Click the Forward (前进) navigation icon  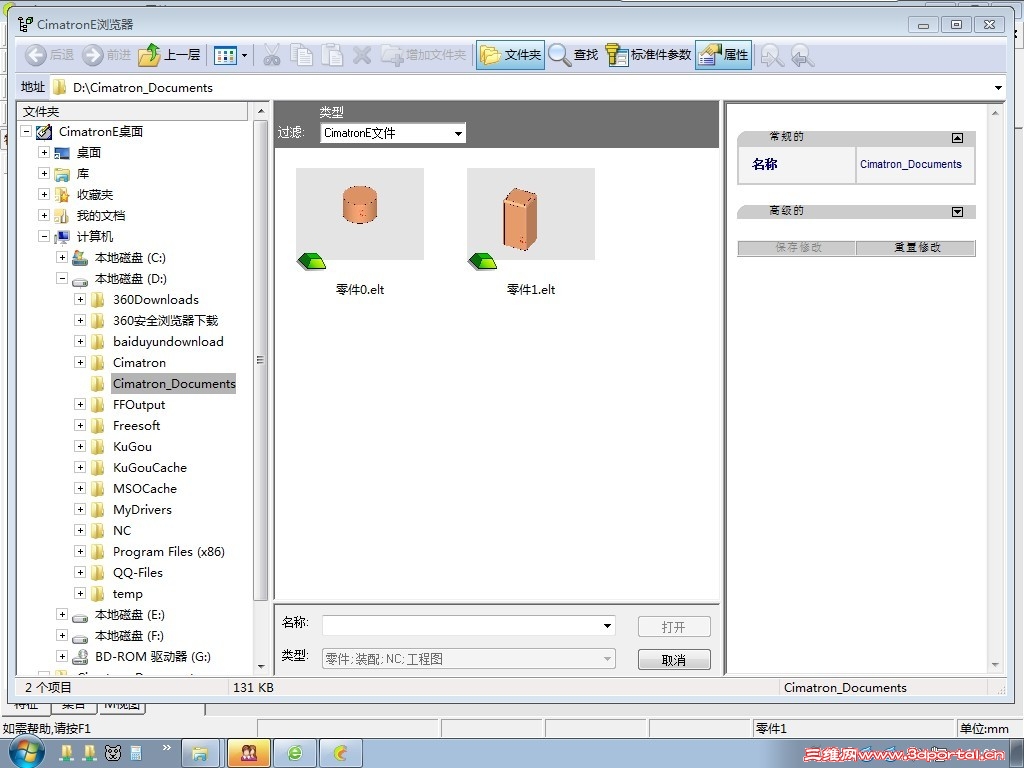point(93,56)
